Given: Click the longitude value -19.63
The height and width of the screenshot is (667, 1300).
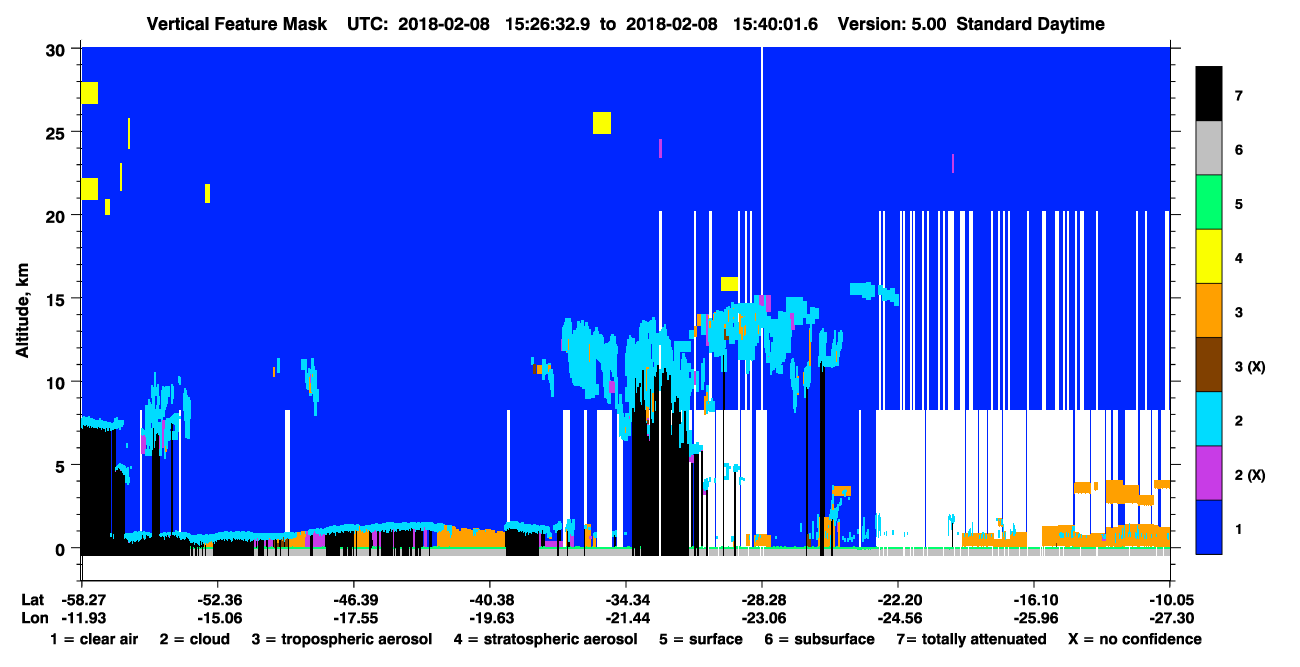Looking at the screenshot, I should [489, 618].
